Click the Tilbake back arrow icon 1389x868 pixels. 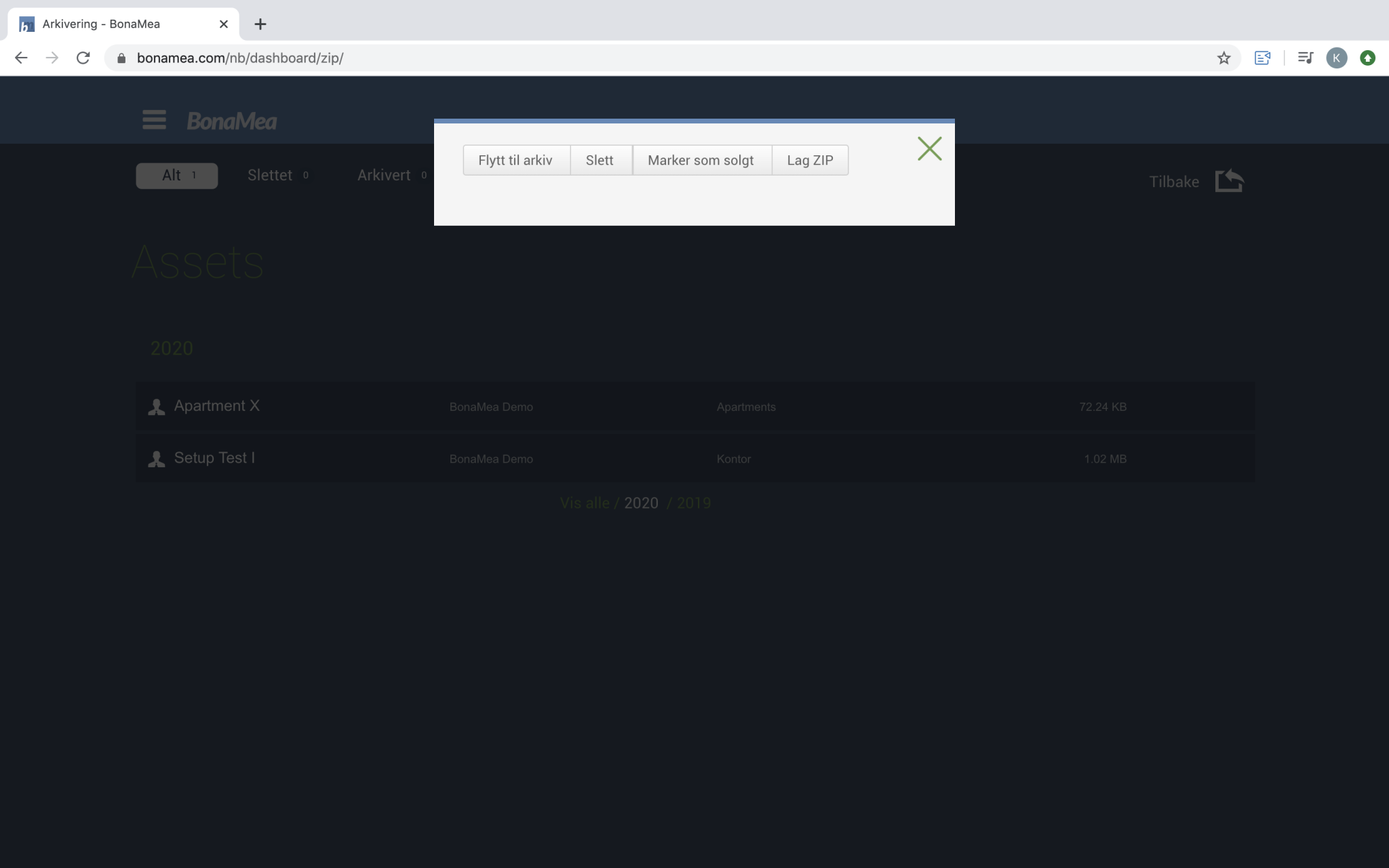[x=1228, y=181]
